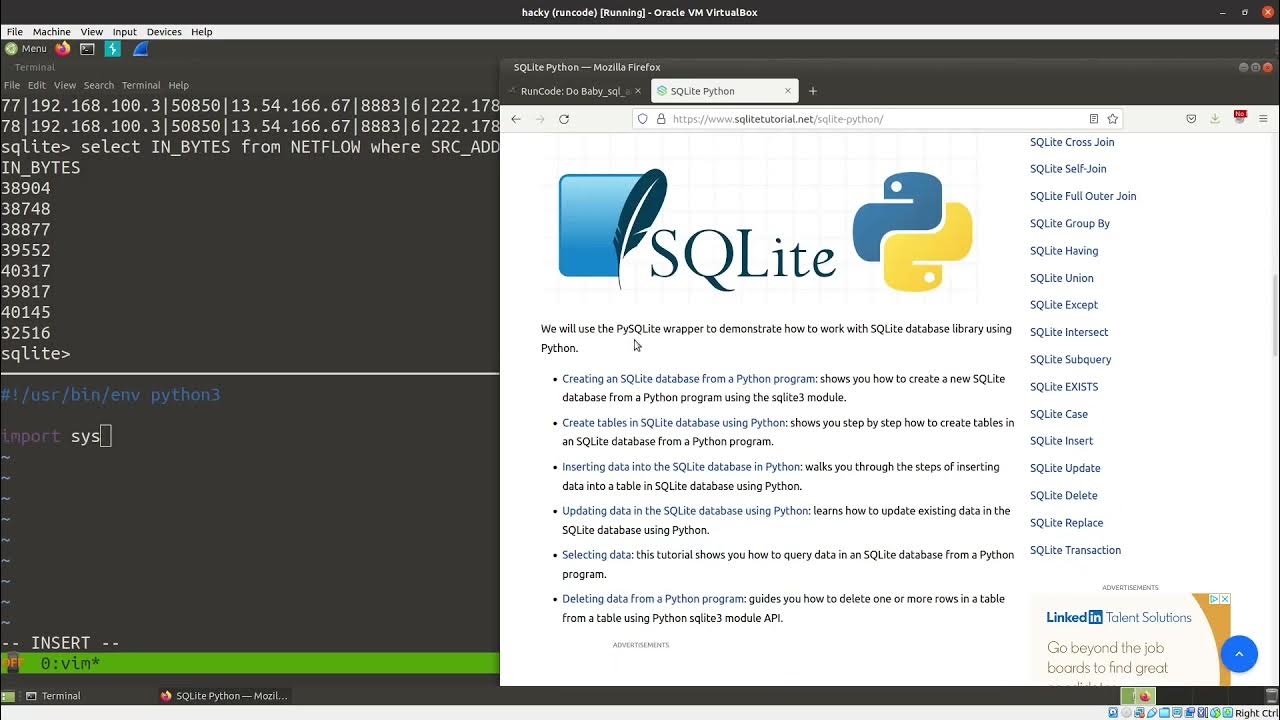
Task: Open the Terminal window's Edit menu
Action: (x=37, y=85)
